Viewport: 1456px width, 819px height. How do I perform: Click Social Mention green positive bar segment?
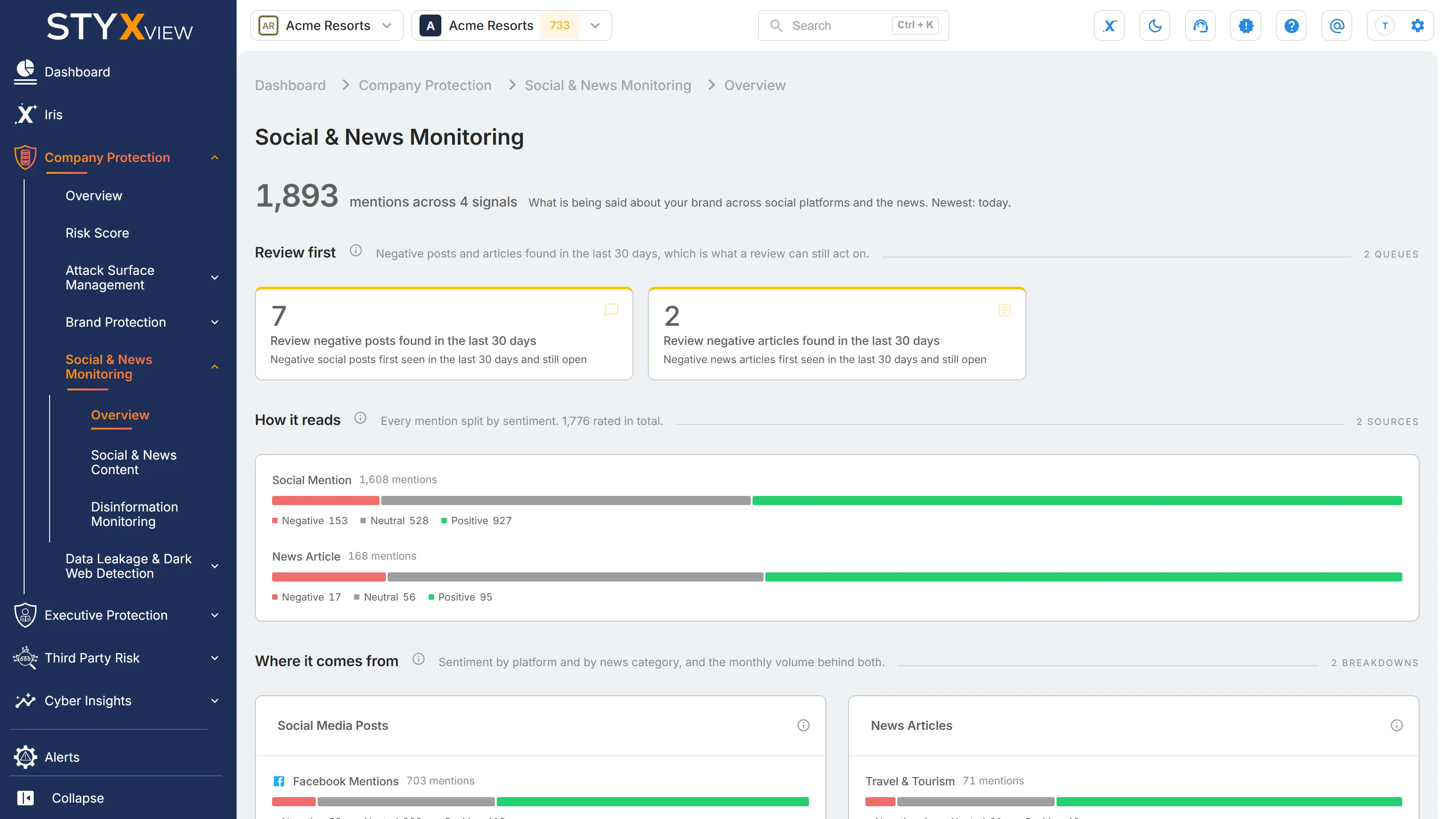pyautogui.click(x=1077, y=501)
